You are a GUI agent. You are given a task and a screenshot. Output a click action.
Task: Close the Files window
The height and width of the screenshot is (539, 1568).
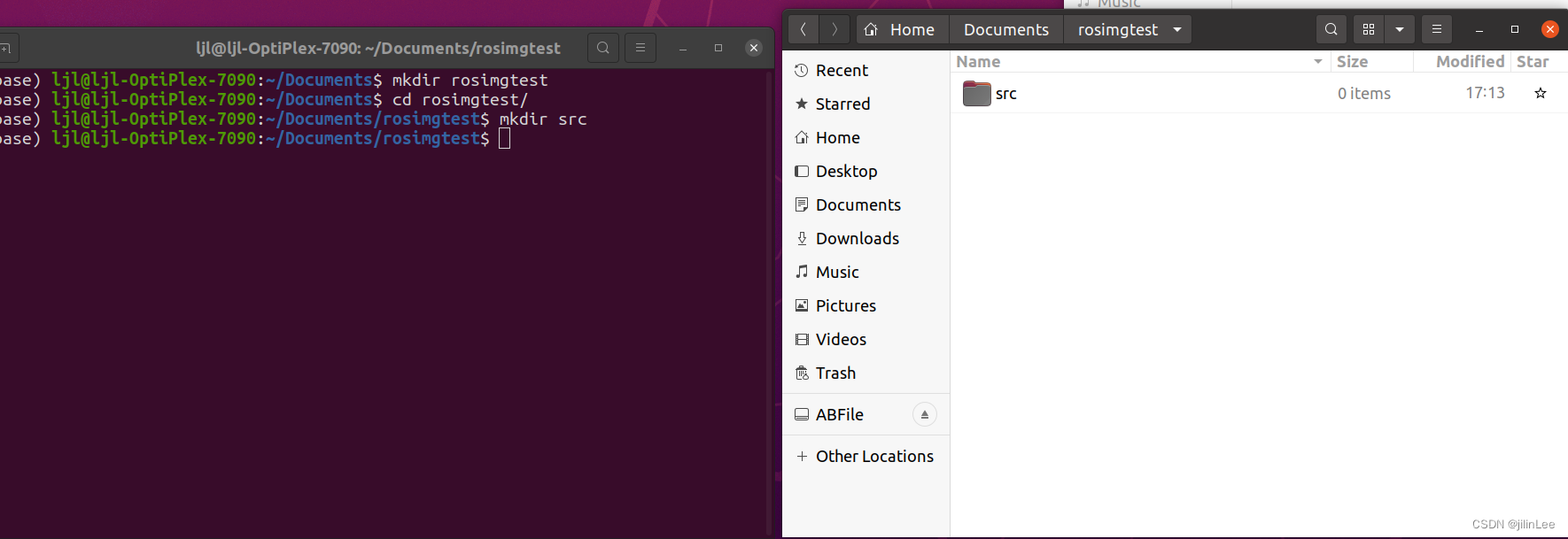point(1550,29)
